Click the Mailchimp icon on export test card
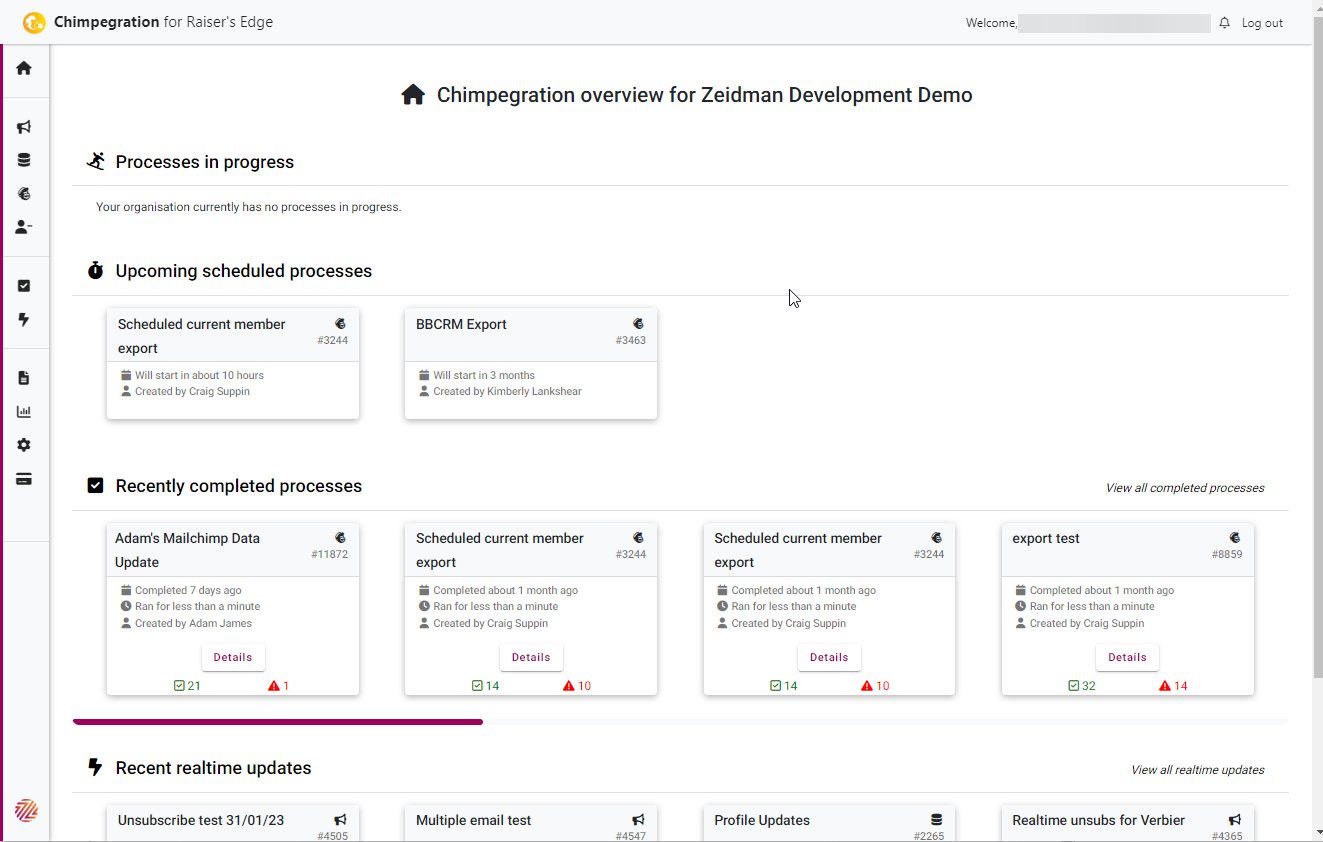The image size is (1323, 842). point(1235,538)
